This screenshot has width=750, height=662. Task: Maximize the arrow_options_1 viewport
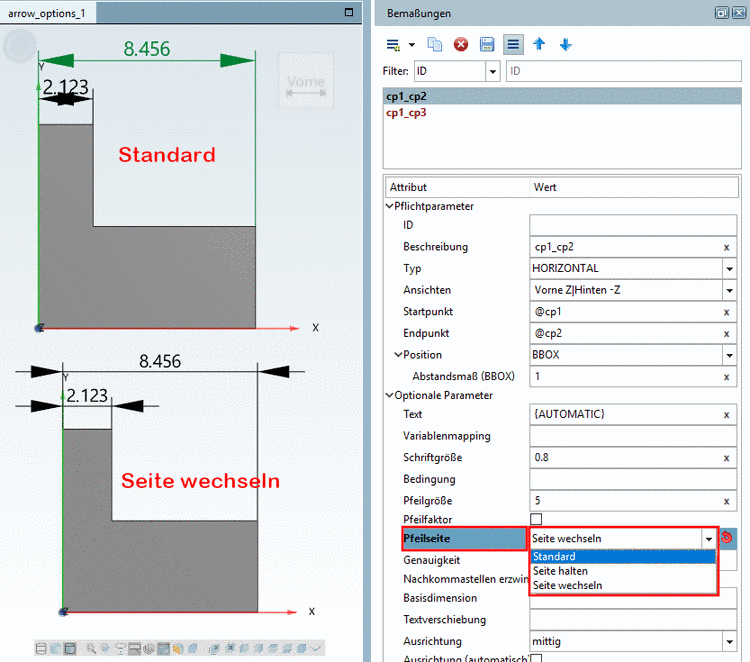349,12
